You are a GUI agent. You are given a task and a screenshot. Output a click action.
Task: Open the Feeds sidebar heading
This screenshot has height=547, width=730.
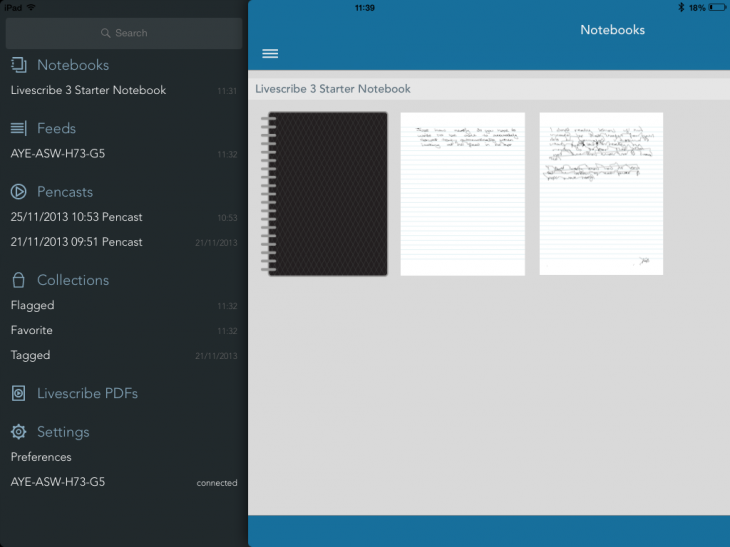coord(56,128)
